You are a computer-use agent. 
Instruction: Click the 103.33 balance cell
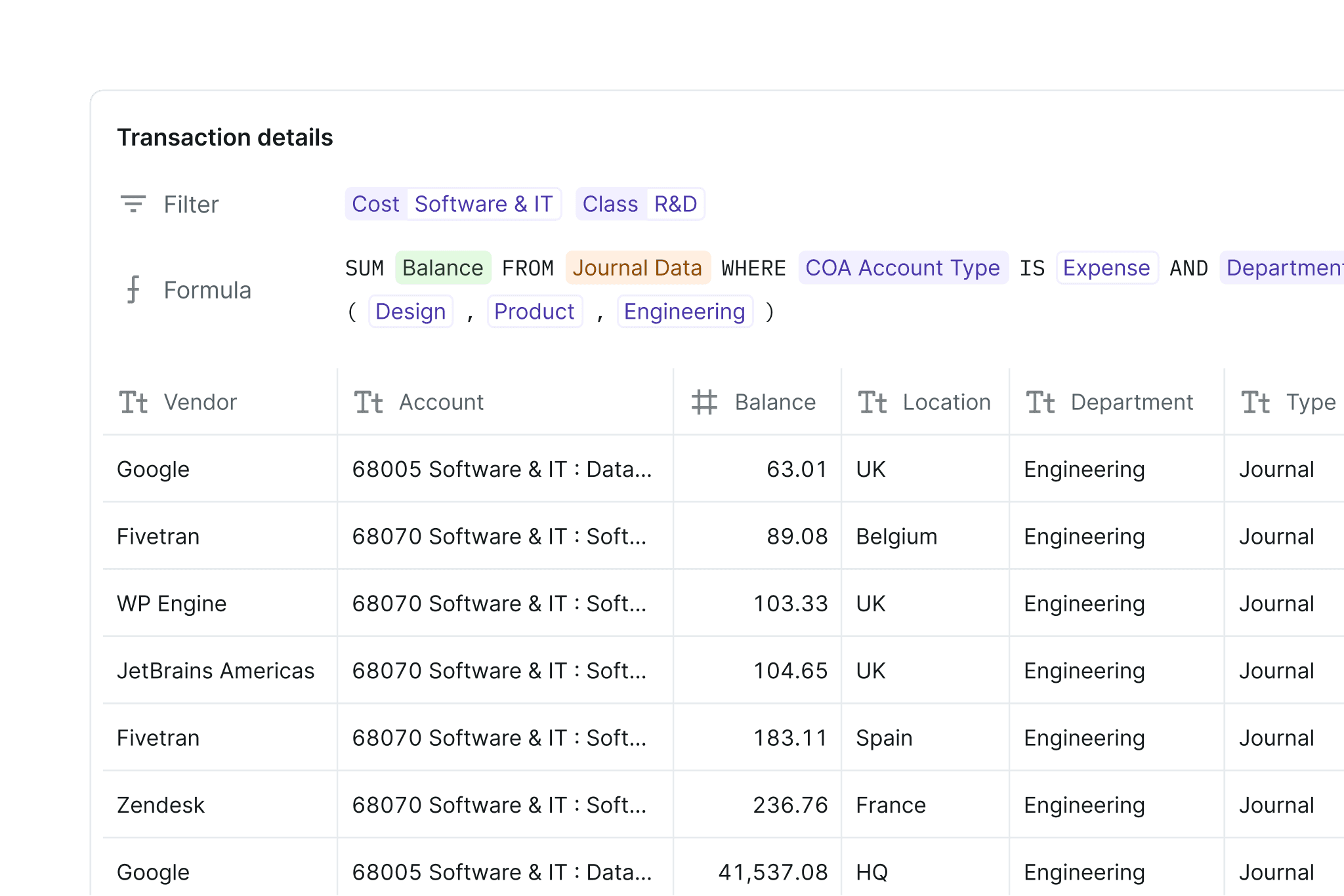click(x=757, y=603)
